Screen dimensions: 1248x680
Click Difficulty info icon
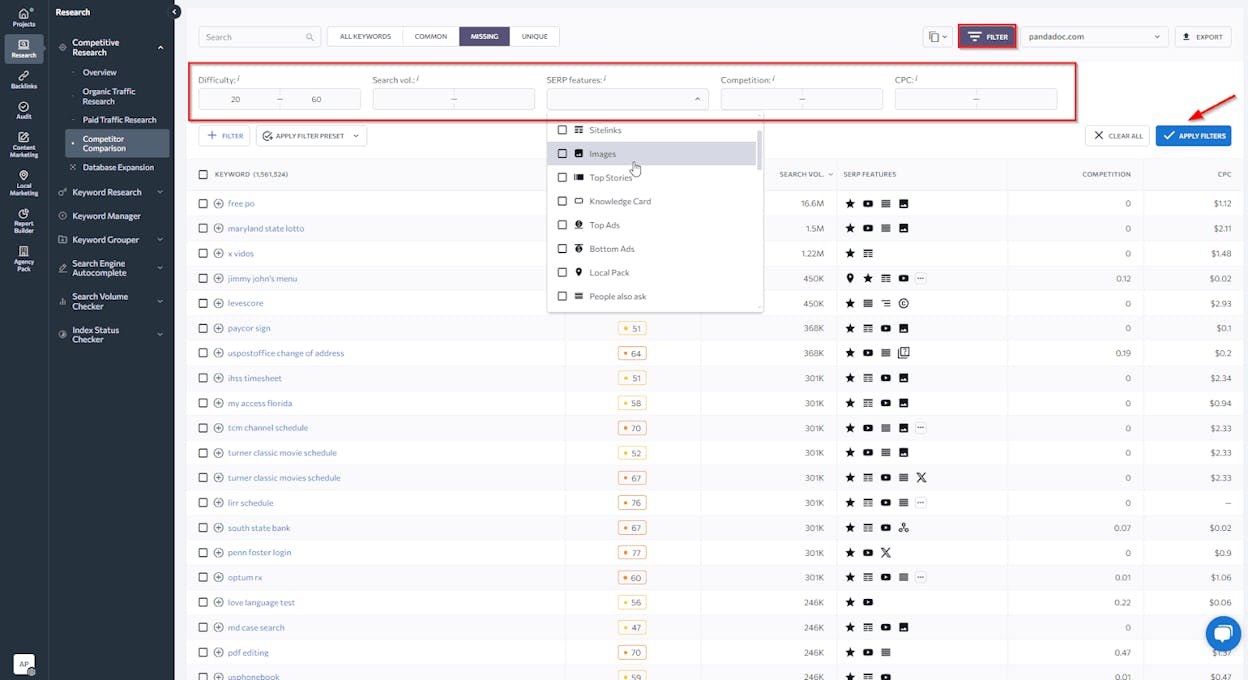[x=238, y=78]
